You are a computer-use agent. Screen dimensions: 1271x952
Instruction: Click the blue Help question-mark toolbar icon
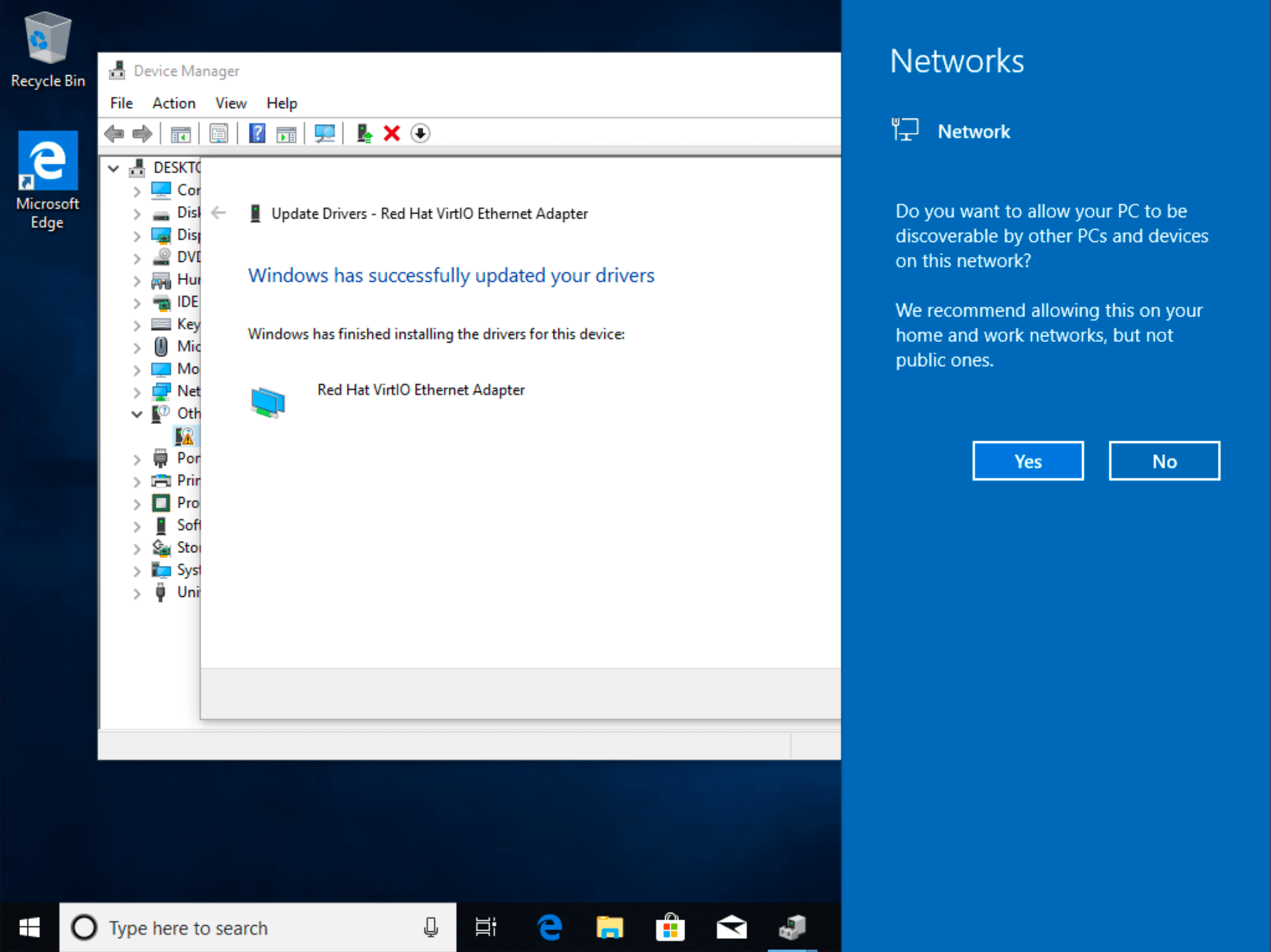tap(257, 134)
